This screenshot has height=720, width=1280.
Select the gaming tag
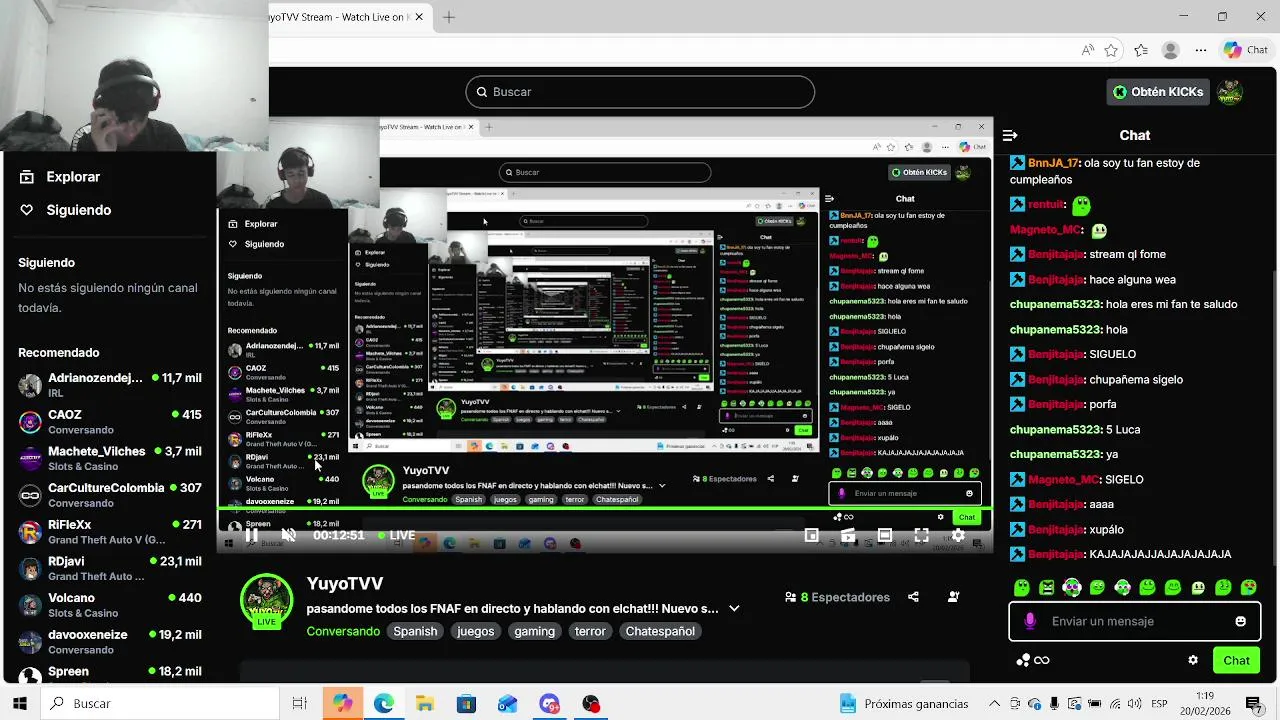point(534,631)
